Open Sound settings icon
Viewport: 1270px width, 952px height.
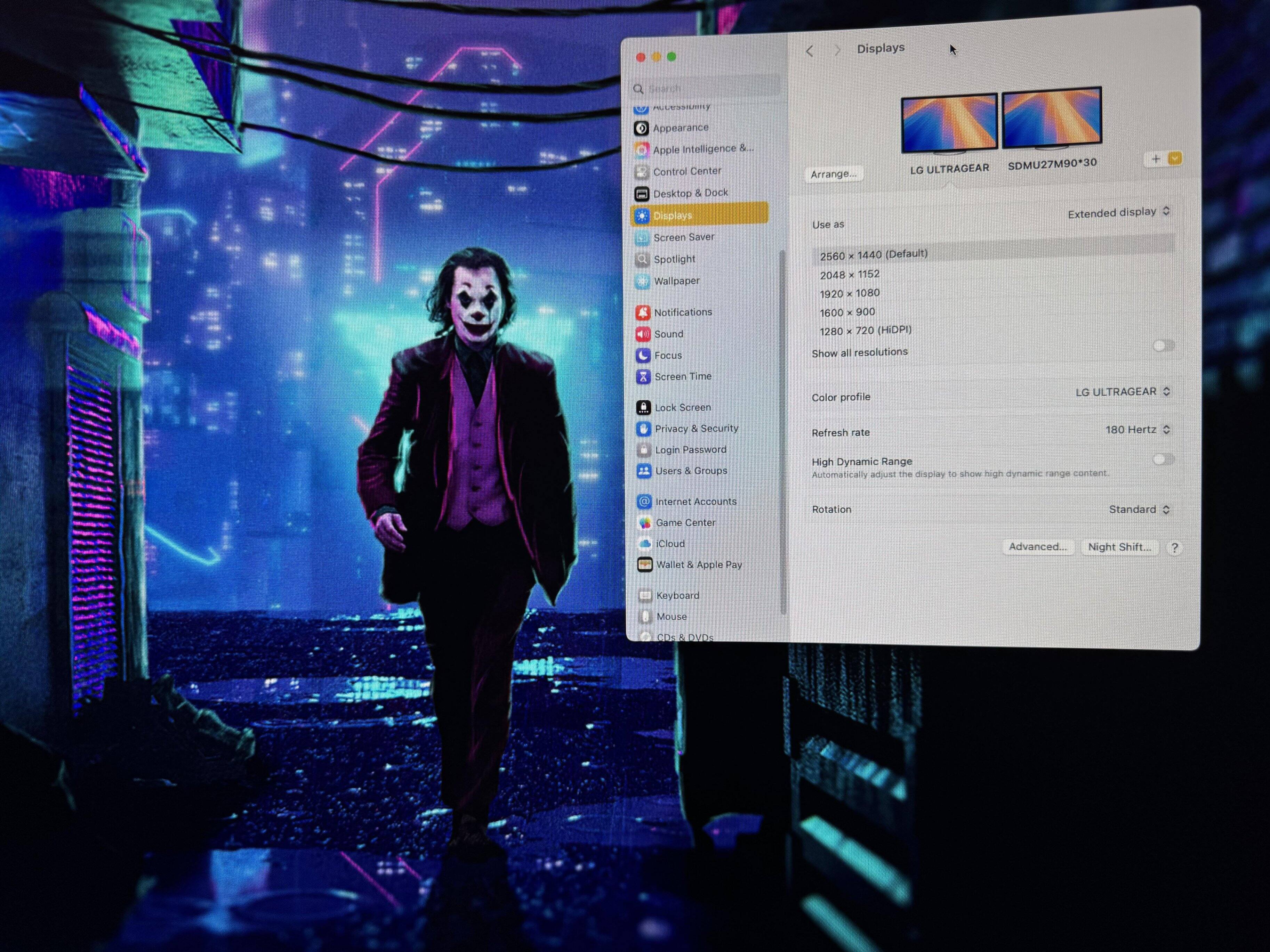tap(643, 334)
